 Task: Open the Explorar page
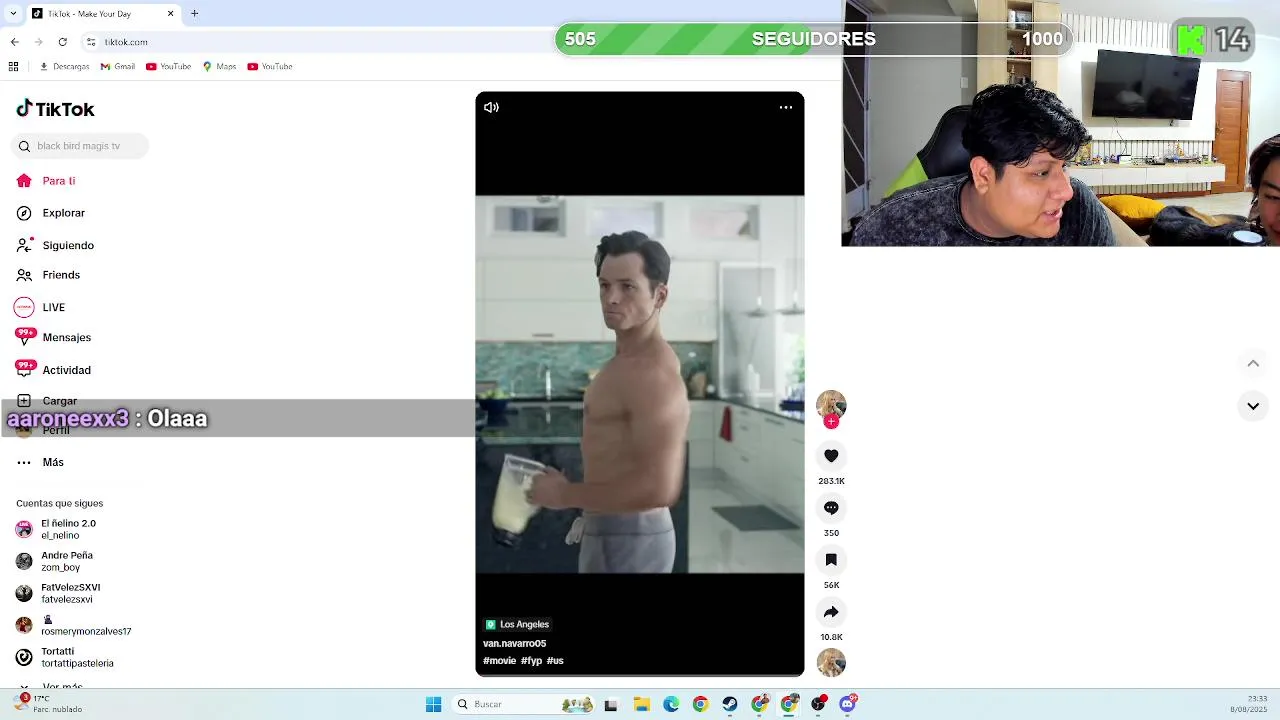(x=50, y=213)
